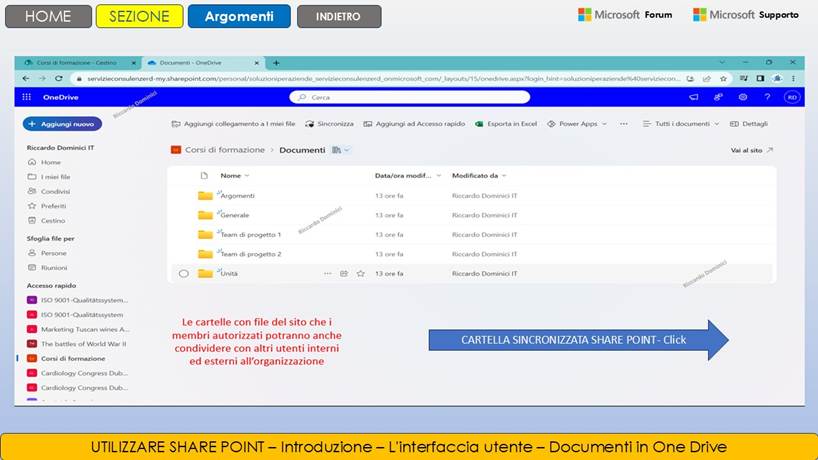818x460 pixels.
Task: Click the HOME navigation button
Action: tap(48, 16)
